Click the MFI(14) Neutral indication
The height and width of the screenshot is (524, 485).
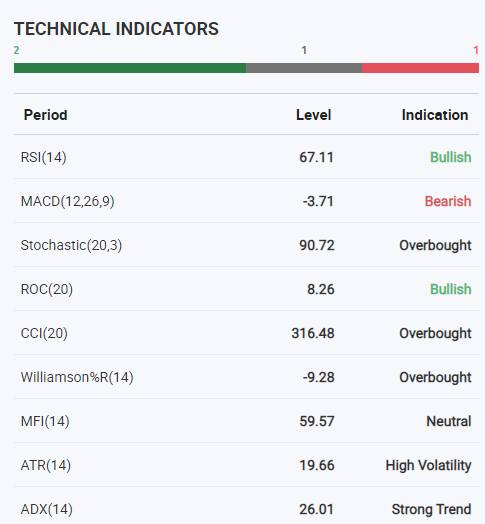pyautogui.click(x=449, y=421)
